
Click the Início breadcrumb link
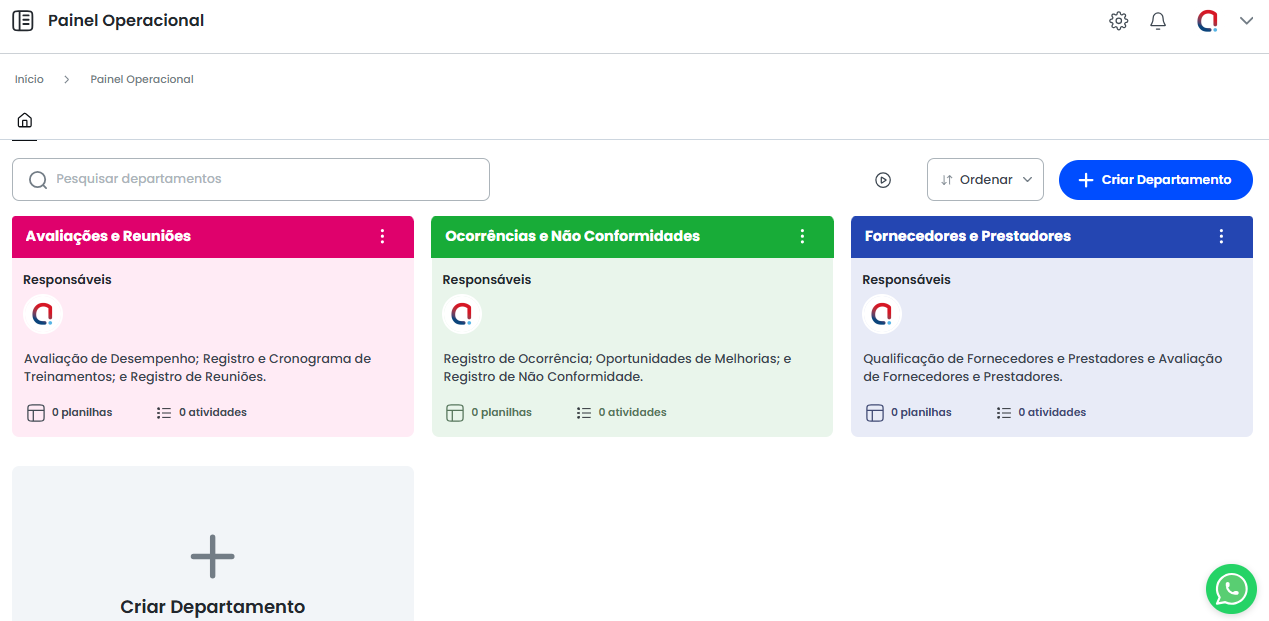[x=29, y=79]
